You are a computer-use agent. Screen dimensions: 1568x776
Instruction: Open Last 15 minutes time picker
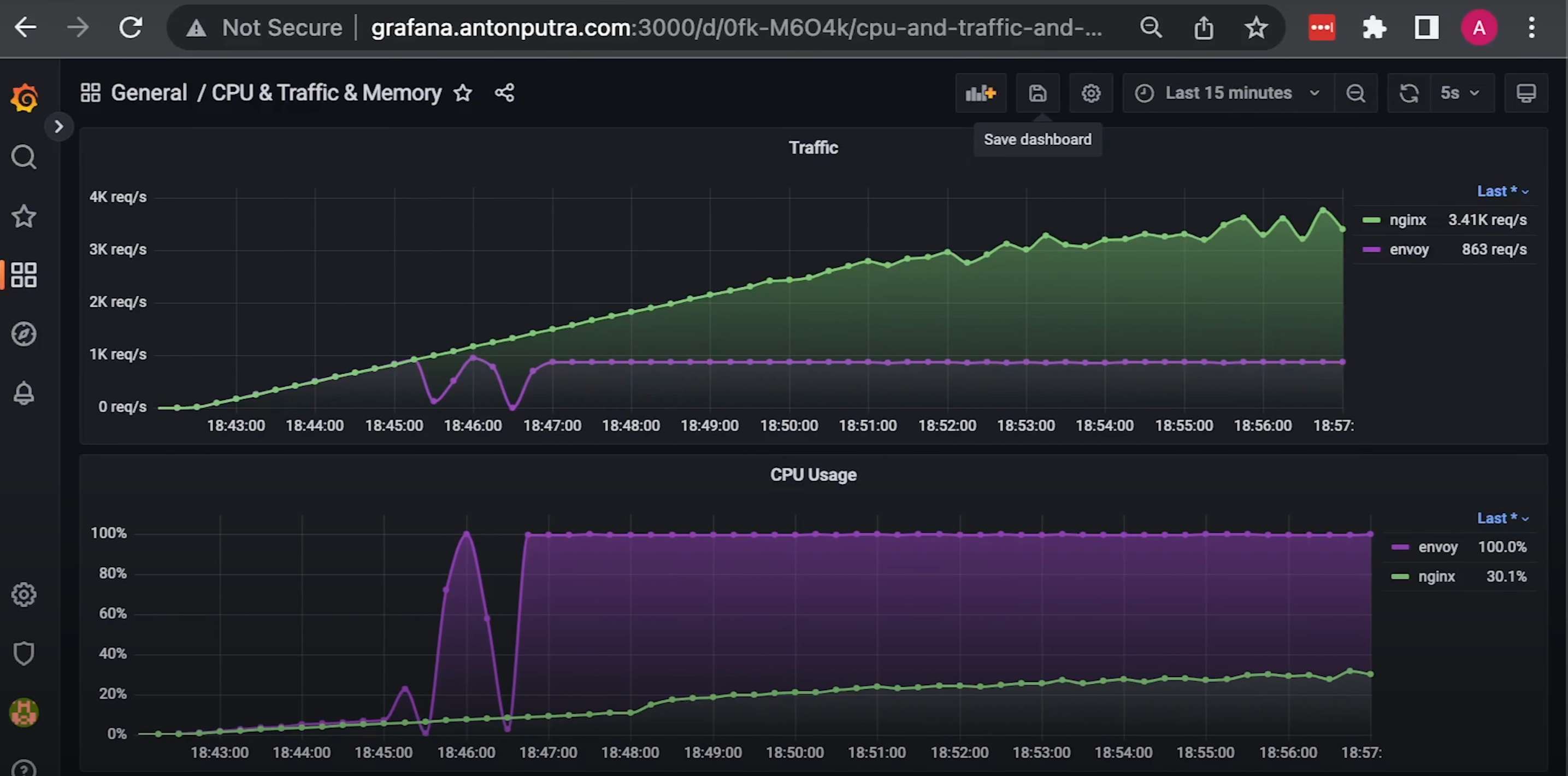pos(1228,93)
